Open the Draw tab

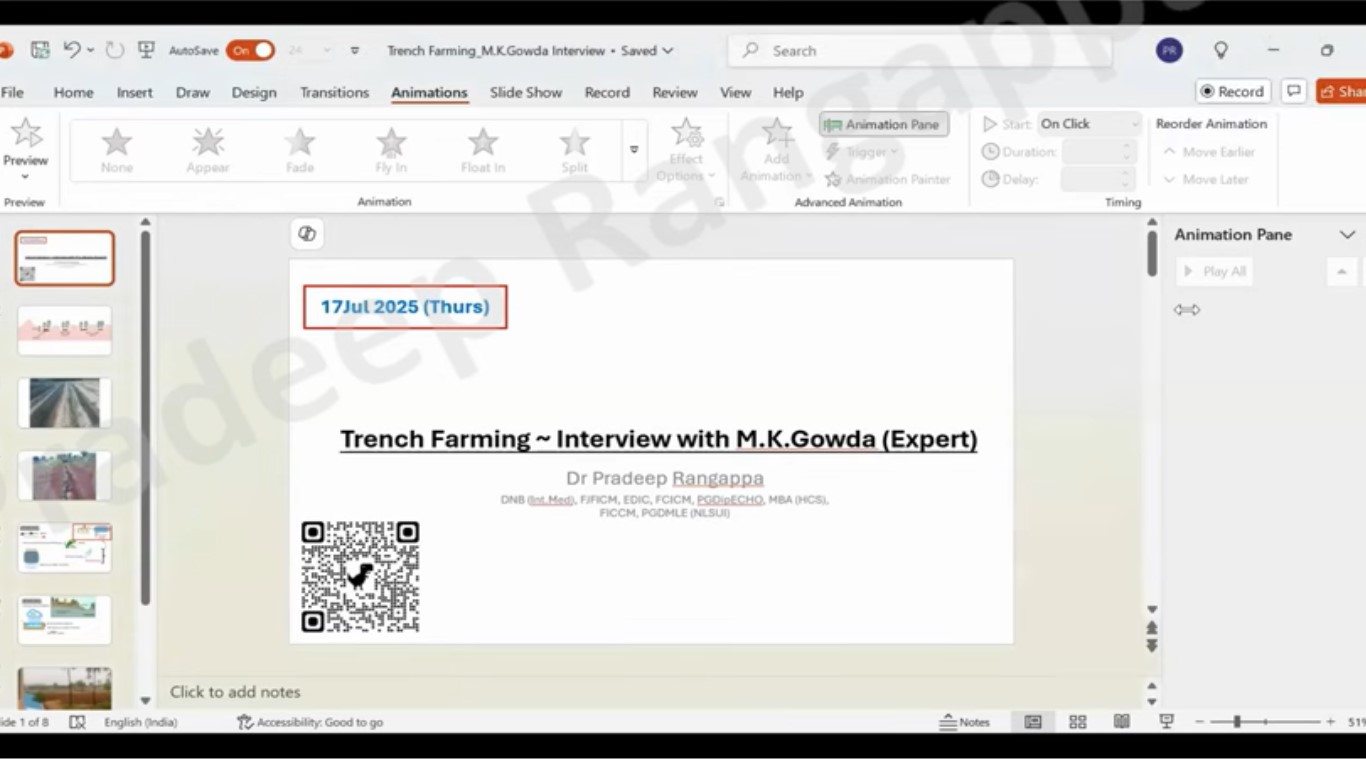[x=193, y=92]
